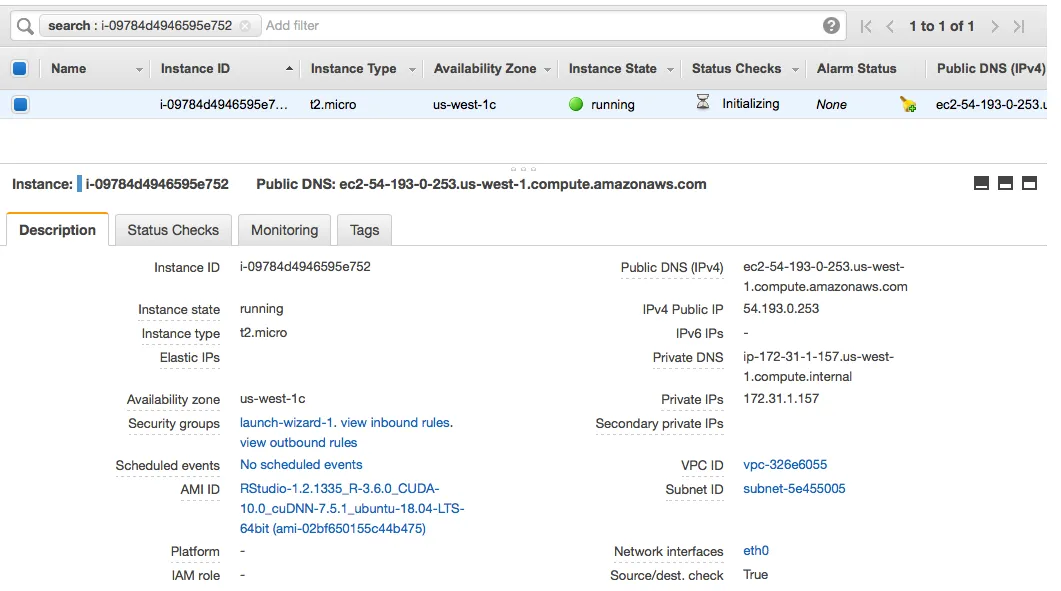This screenshot has width=1061, height=591.
Task: Click the Public DNS (IPv4) column header
Action: [x=991, y=68]
